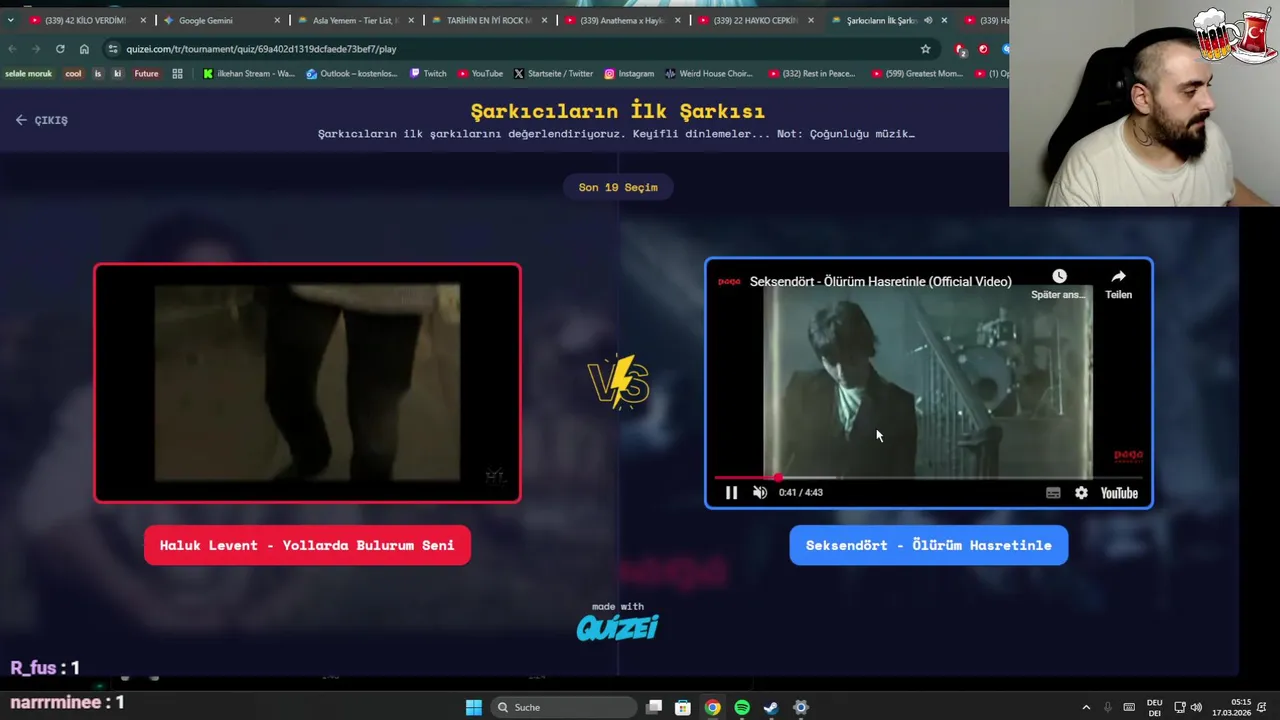The width and height of the screenshot is (1280, 720).
Task: Open YouTube player settings gear
Action: (1081, 493)
